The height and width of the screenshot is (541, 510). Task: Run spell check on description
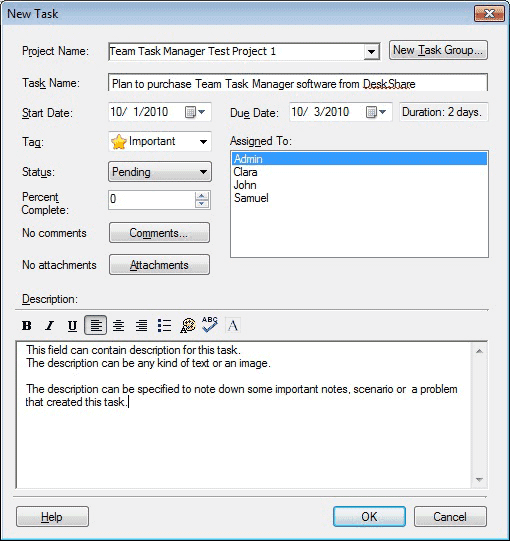pyautogui.click(x=210, y=325)
